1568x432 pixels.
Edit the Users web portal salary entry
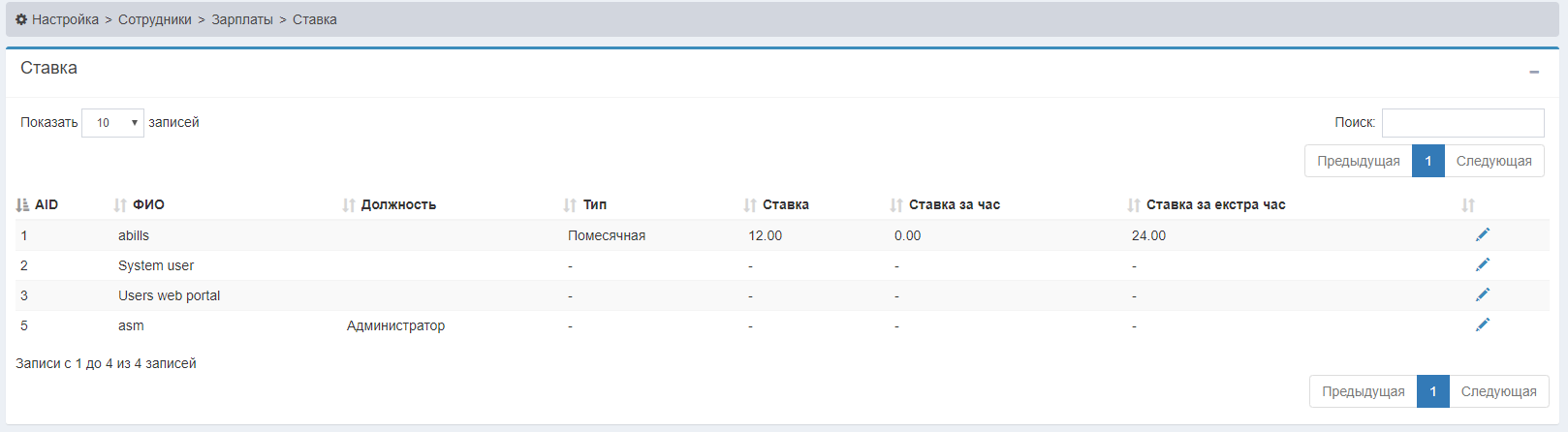(x=1482, y=294)
